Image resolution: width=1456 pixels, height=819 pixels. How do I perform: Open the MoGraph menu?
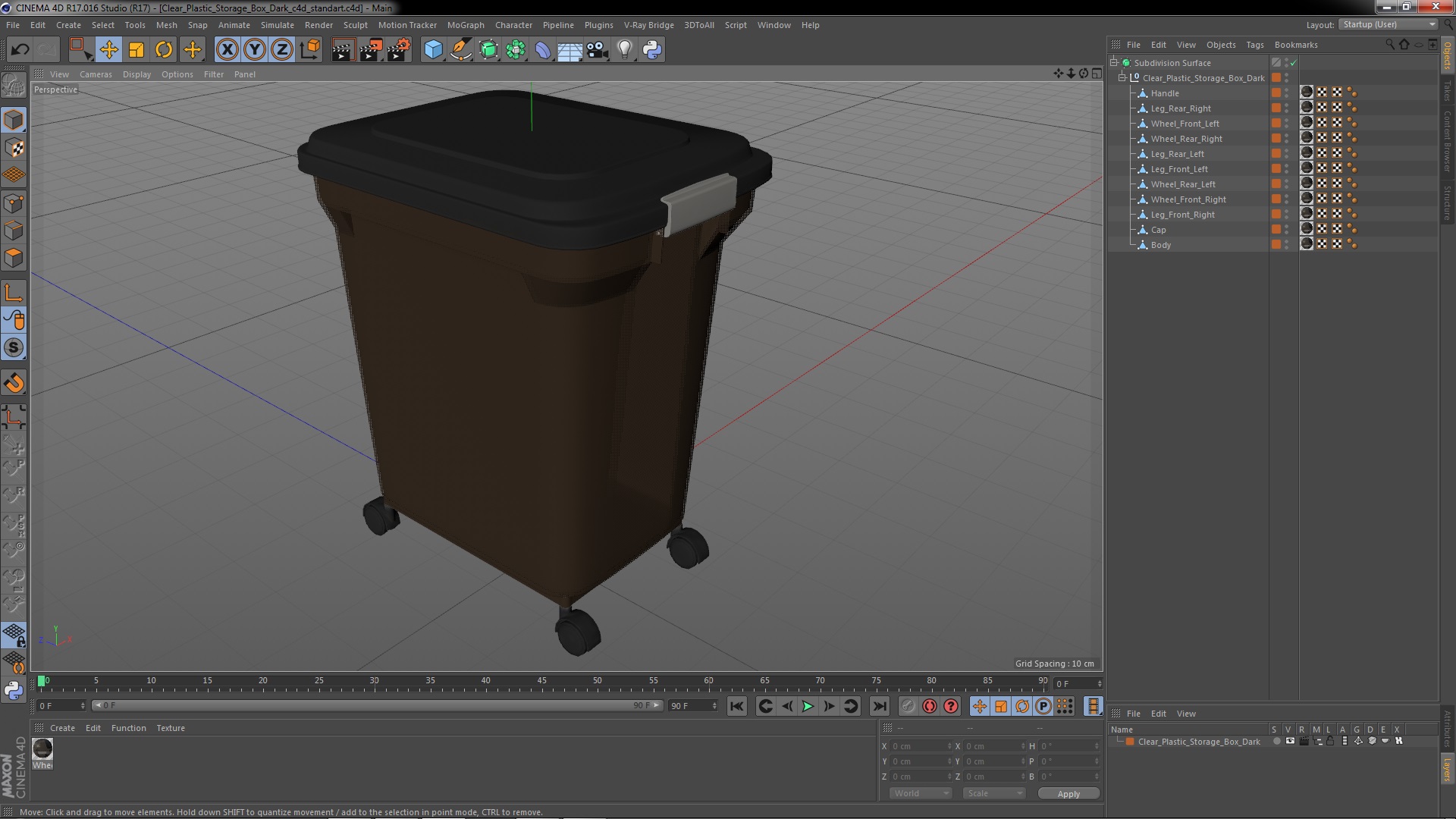(465, 25)
